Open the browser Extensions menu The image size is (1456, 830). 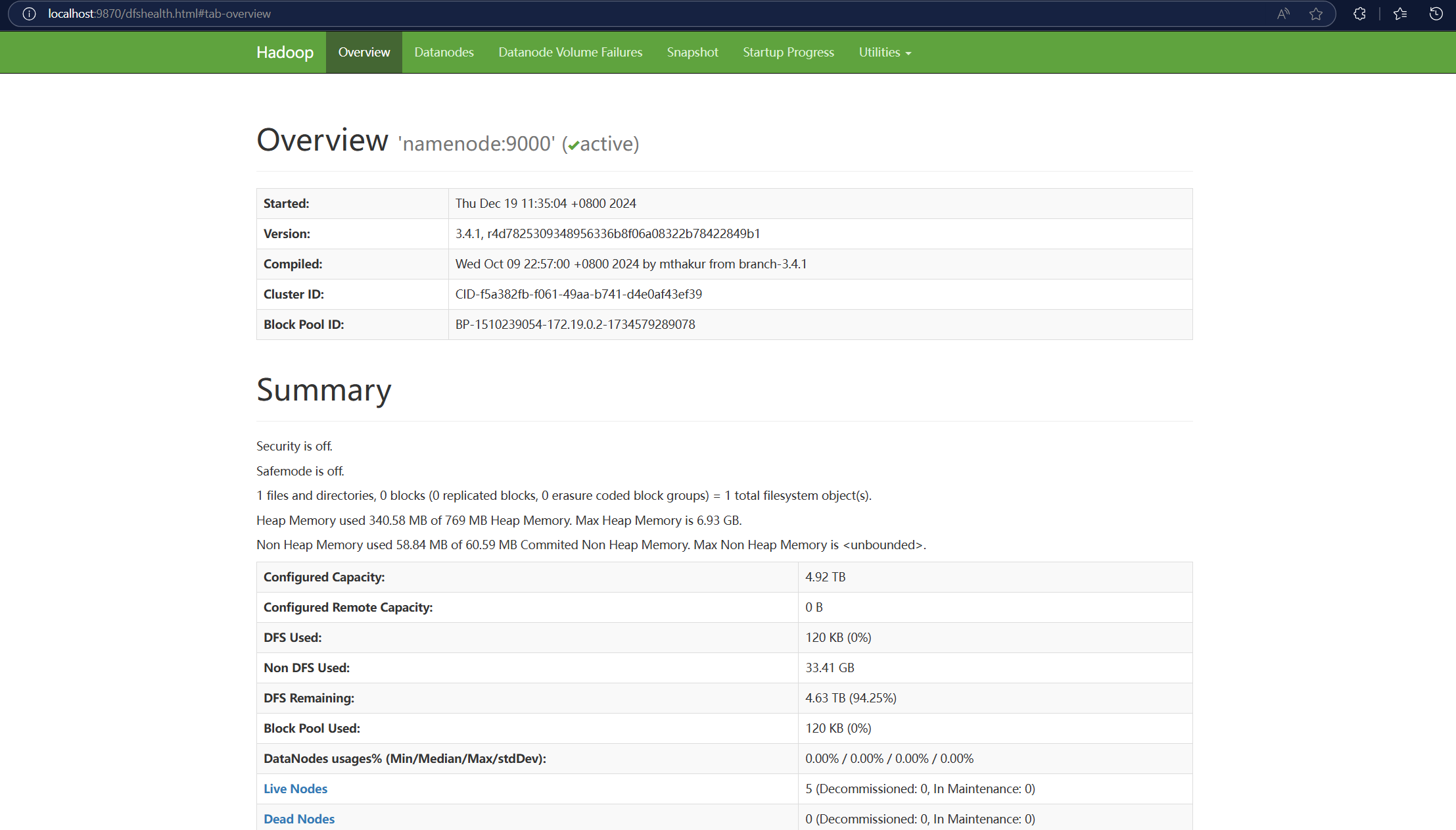click(x=1359, y=13)
